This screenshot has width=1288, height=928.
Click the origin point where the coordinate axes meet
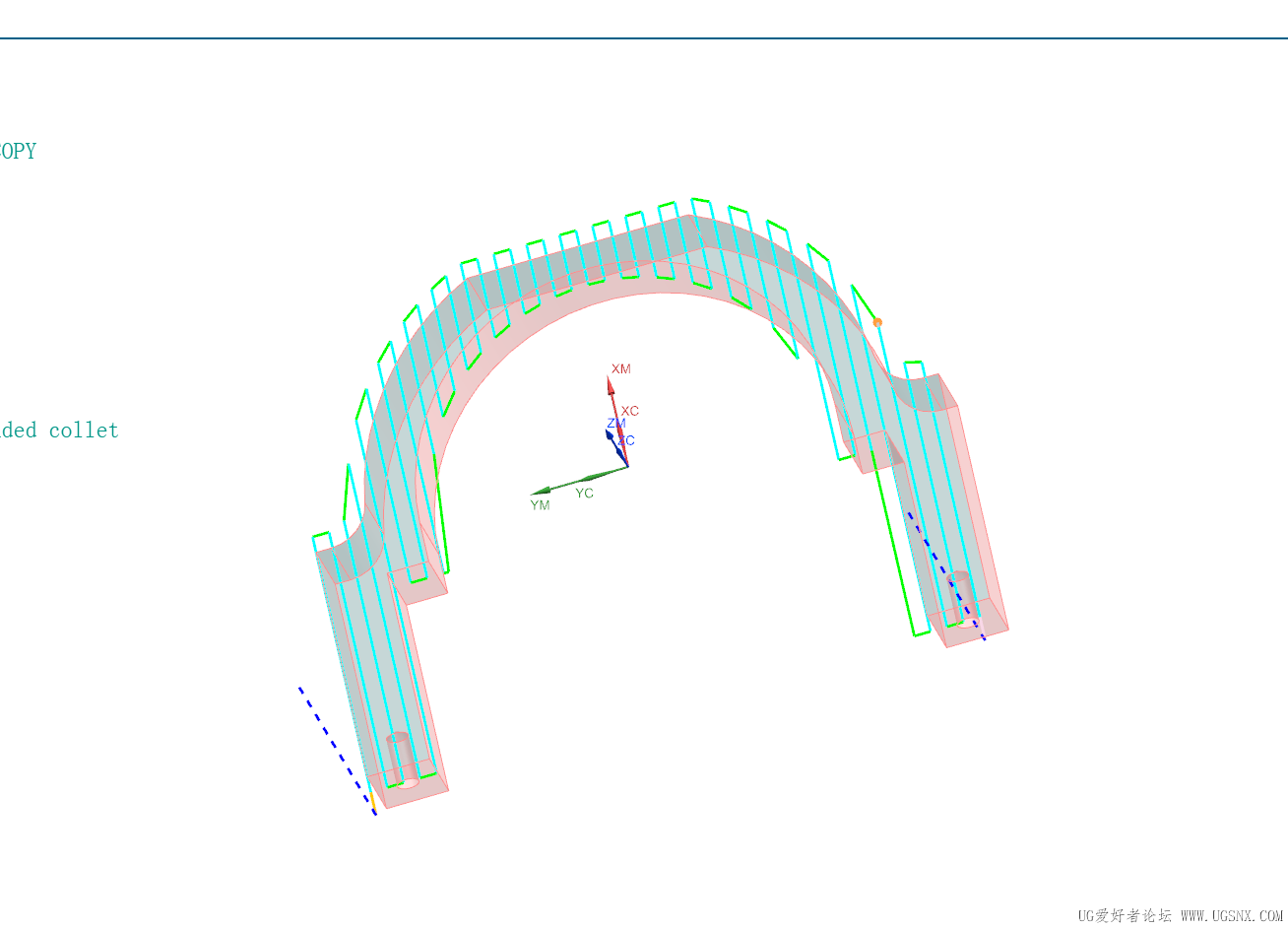[628, 466]
